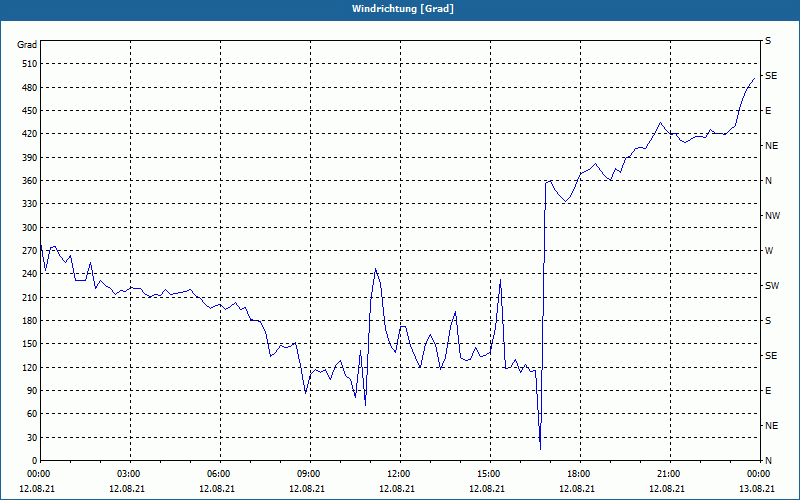Select the 09:00 time axis label
The image size is (800, 500).
[307, 473]
